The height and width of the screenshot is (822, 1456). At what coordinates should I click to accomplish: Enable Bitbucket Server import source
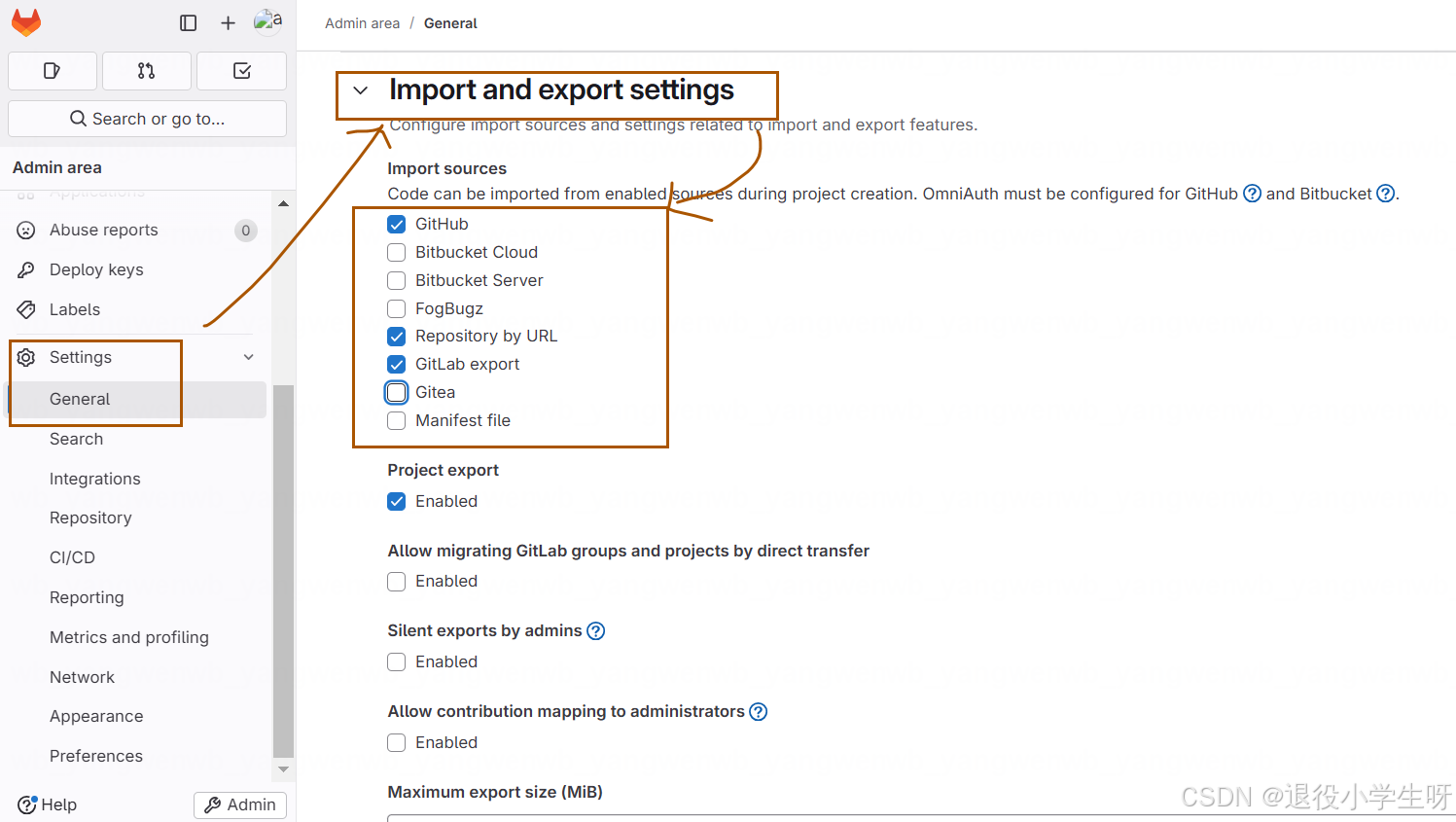397,281
